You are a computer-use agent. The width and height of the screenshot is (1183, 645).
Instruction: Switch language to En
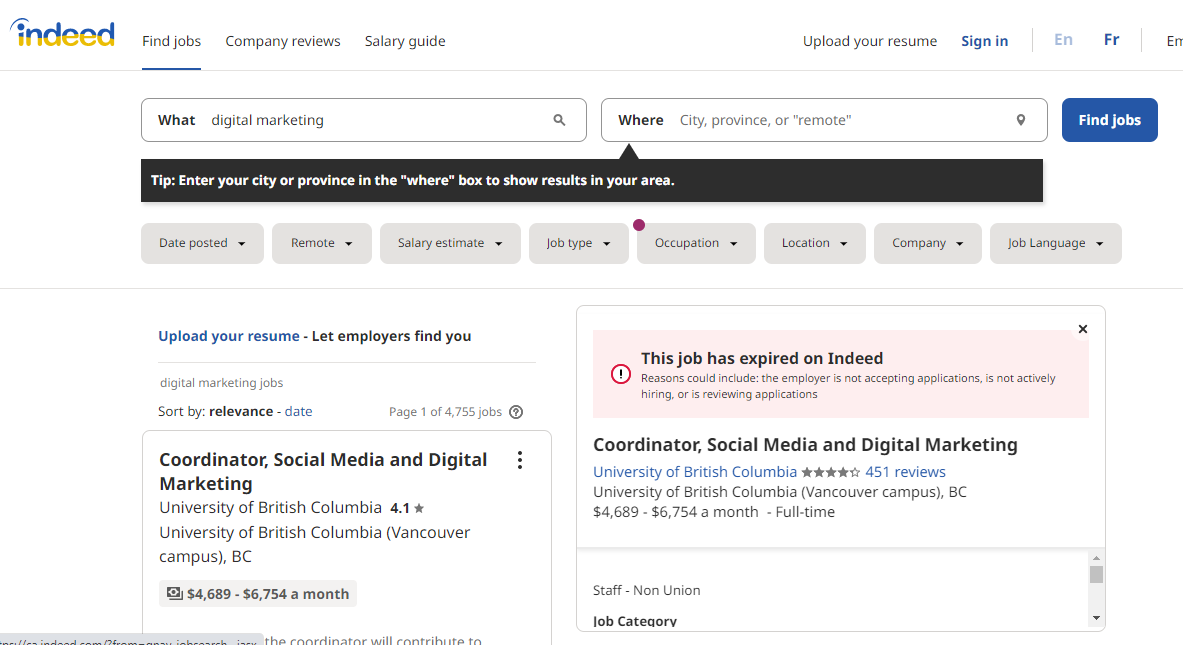[x=1063, y=39]
